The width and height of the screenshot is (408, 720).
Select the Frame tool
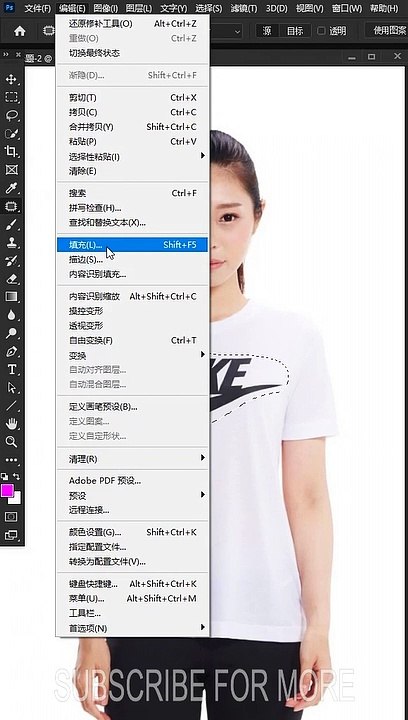[11, 170]
